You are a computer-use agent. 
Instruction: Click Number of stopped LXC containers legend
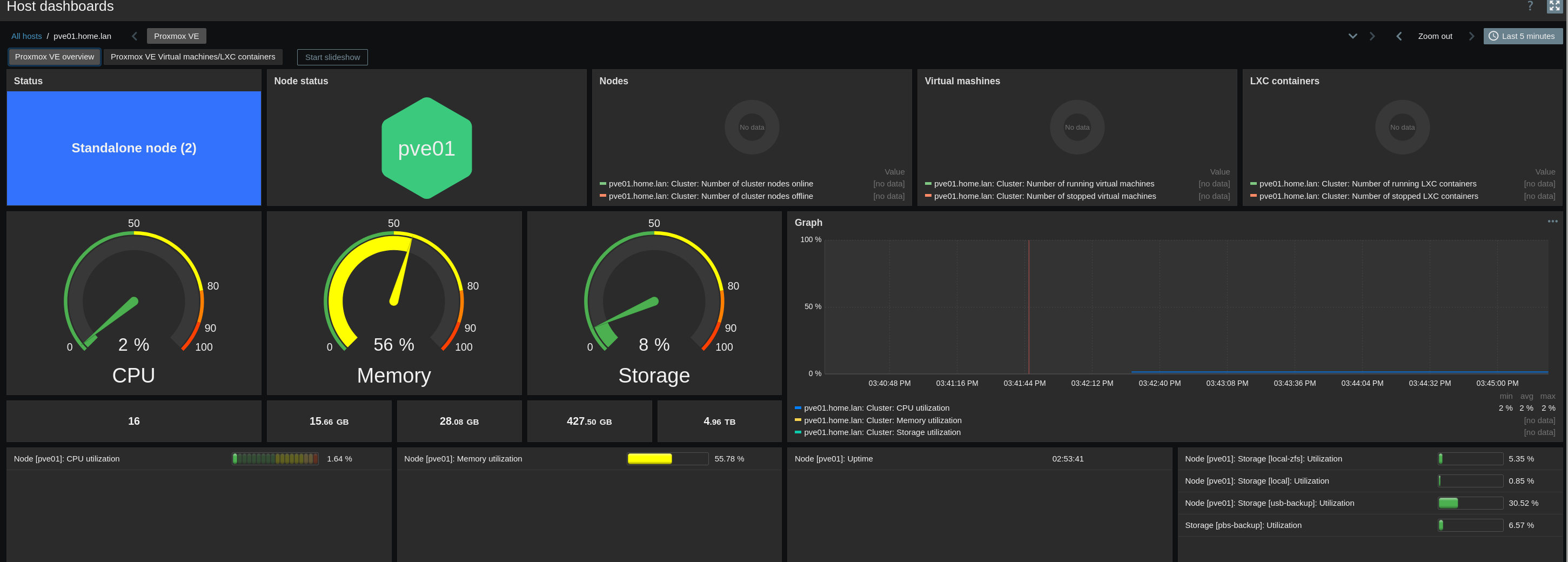1364,196
